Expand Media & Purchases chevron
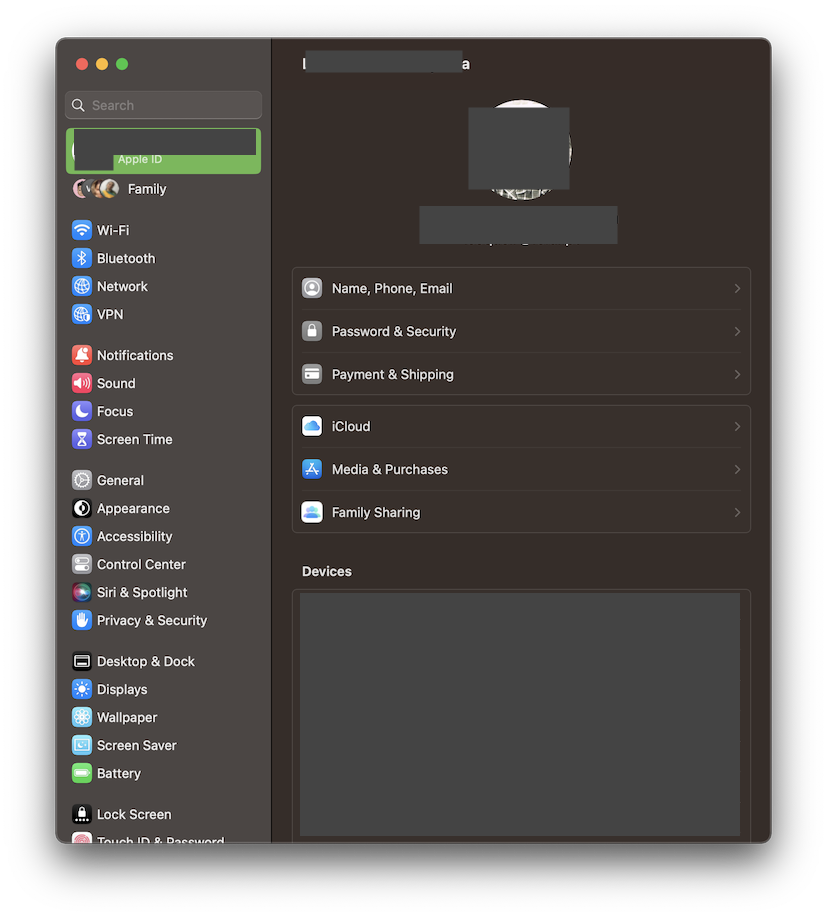Viewport: 827px width, 917px height. (737, 470)
